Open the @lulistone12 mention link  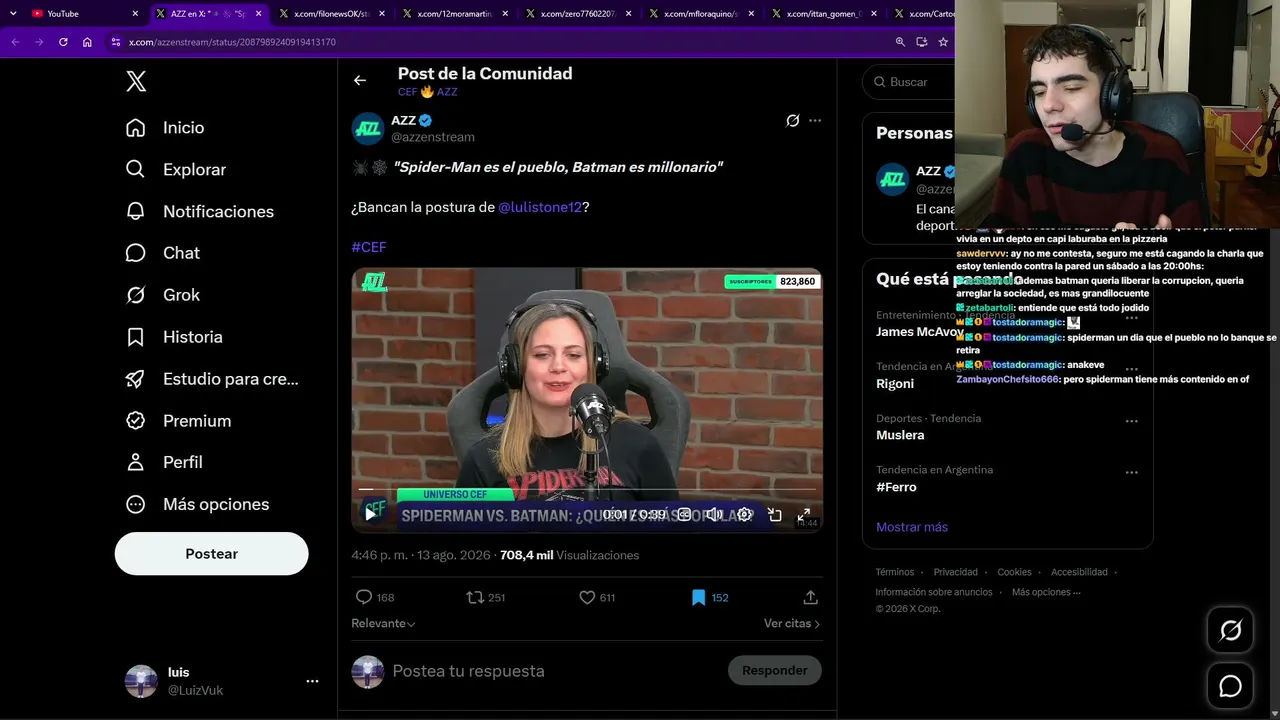click(540, 207)
